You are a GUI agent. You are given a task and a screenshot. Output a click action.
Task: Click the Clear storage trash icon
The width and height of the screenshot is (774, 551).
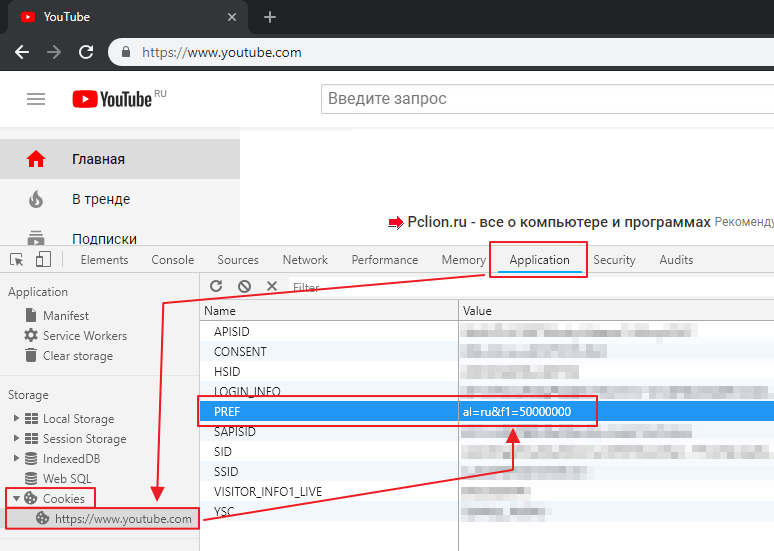point(31,355)
